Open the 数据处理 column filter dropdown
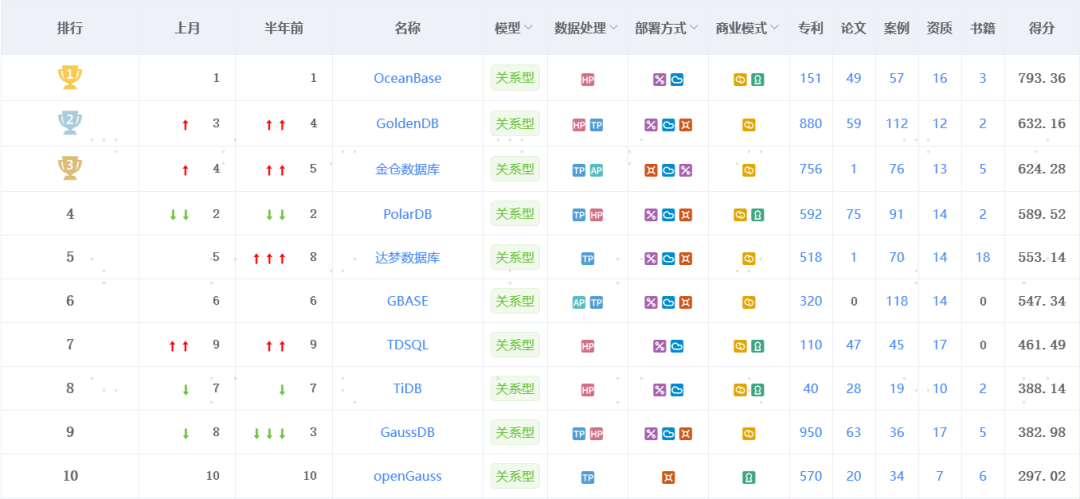The image size is (1080, 499). (614, 28)
